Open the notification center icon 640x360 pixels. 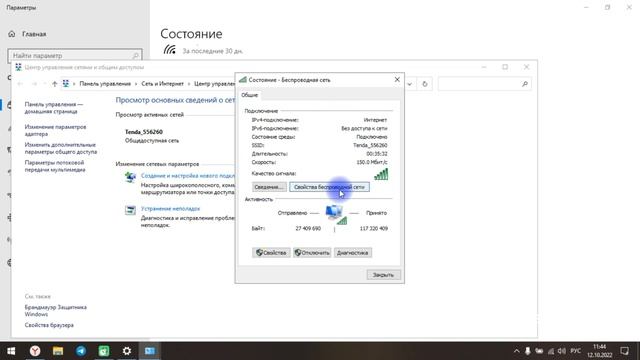(x=624, y=351)
